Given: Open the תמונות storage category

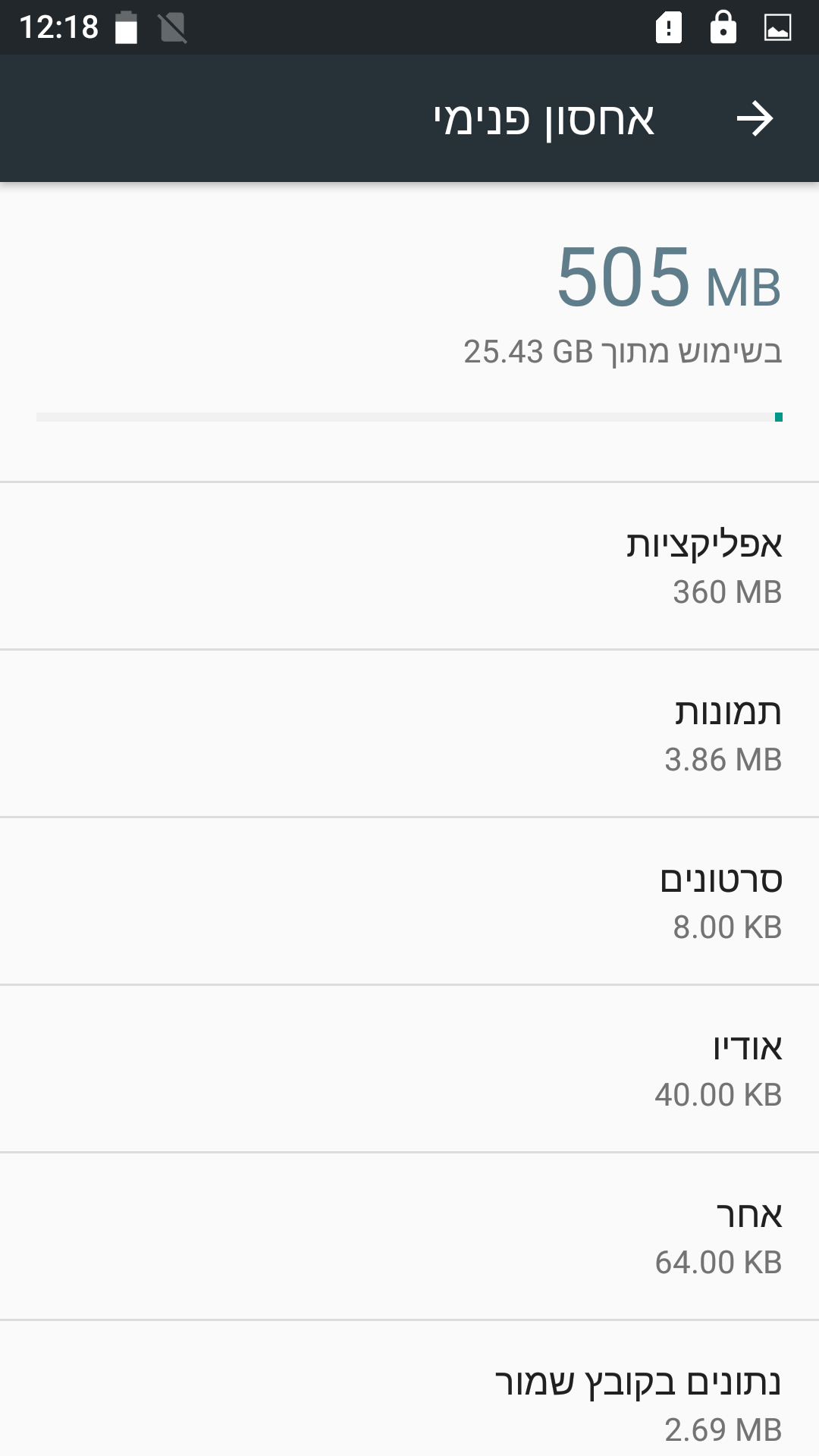Looking at the screenshot, I should tap(409, 733).
